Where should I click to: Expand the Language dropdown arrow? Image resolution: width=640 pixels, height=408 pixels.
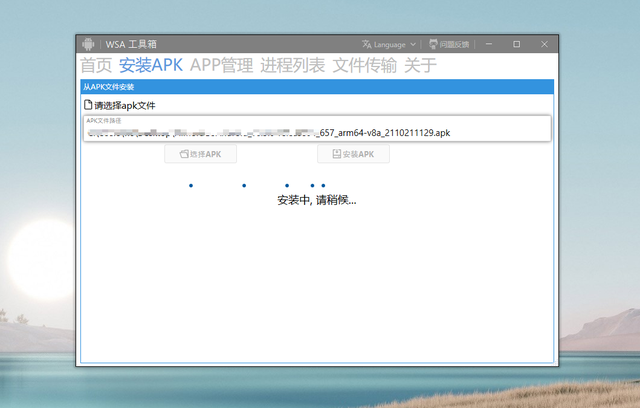coord(414,44)
